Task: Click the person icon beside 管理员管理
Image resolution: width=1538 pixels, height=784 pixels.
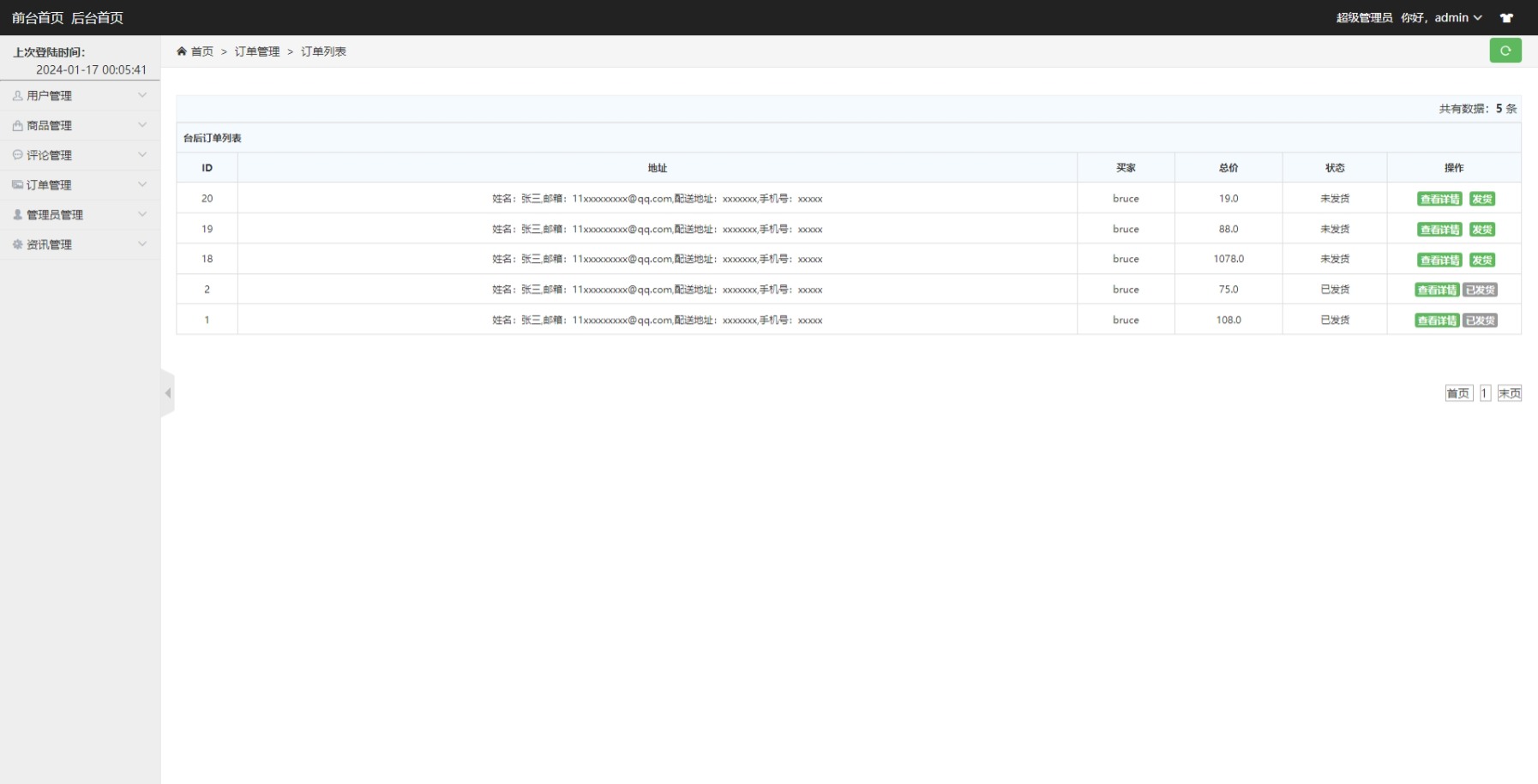Action: point(17,214)
